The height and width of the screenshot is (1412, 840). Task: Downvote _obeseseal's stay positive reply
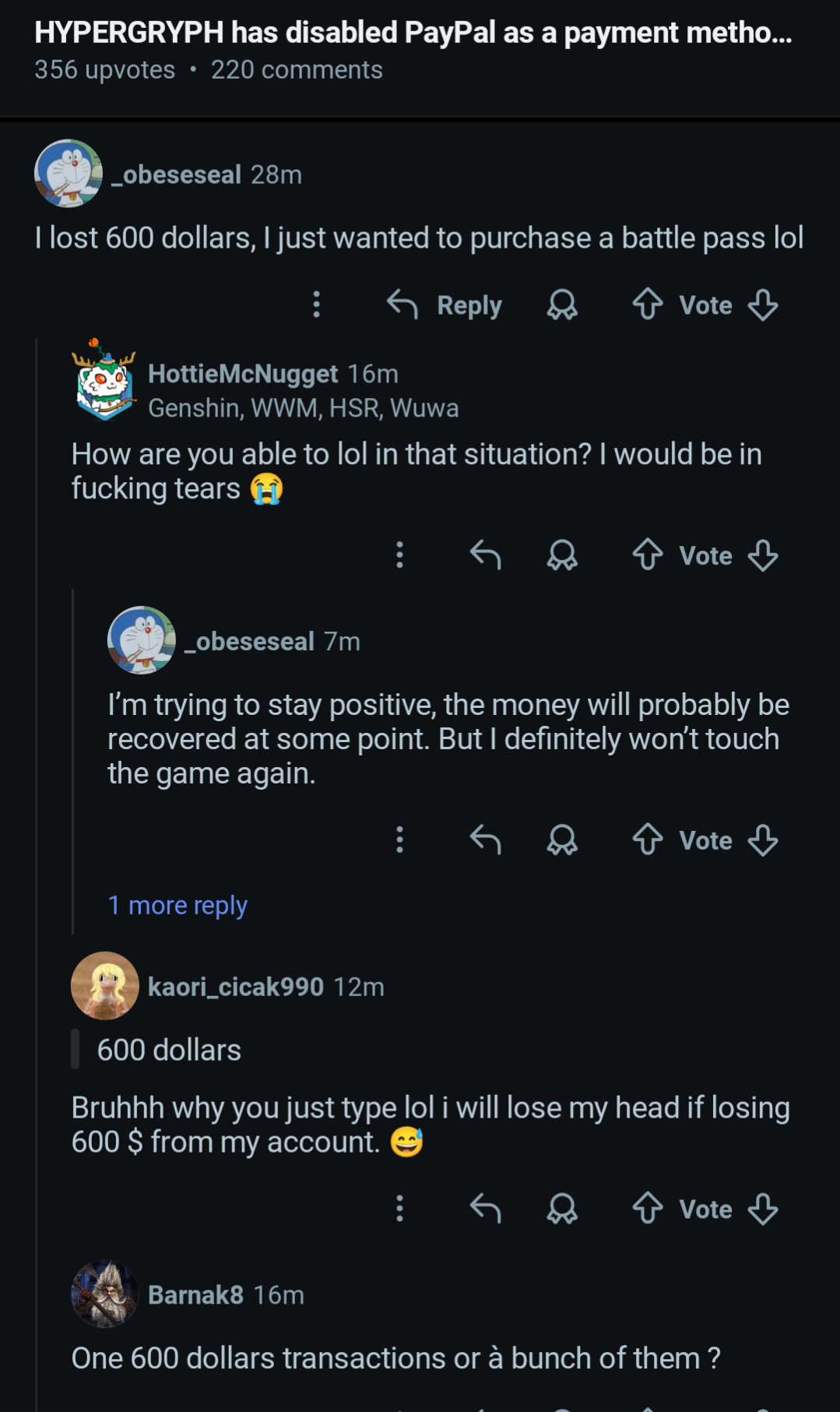[763, 840]
